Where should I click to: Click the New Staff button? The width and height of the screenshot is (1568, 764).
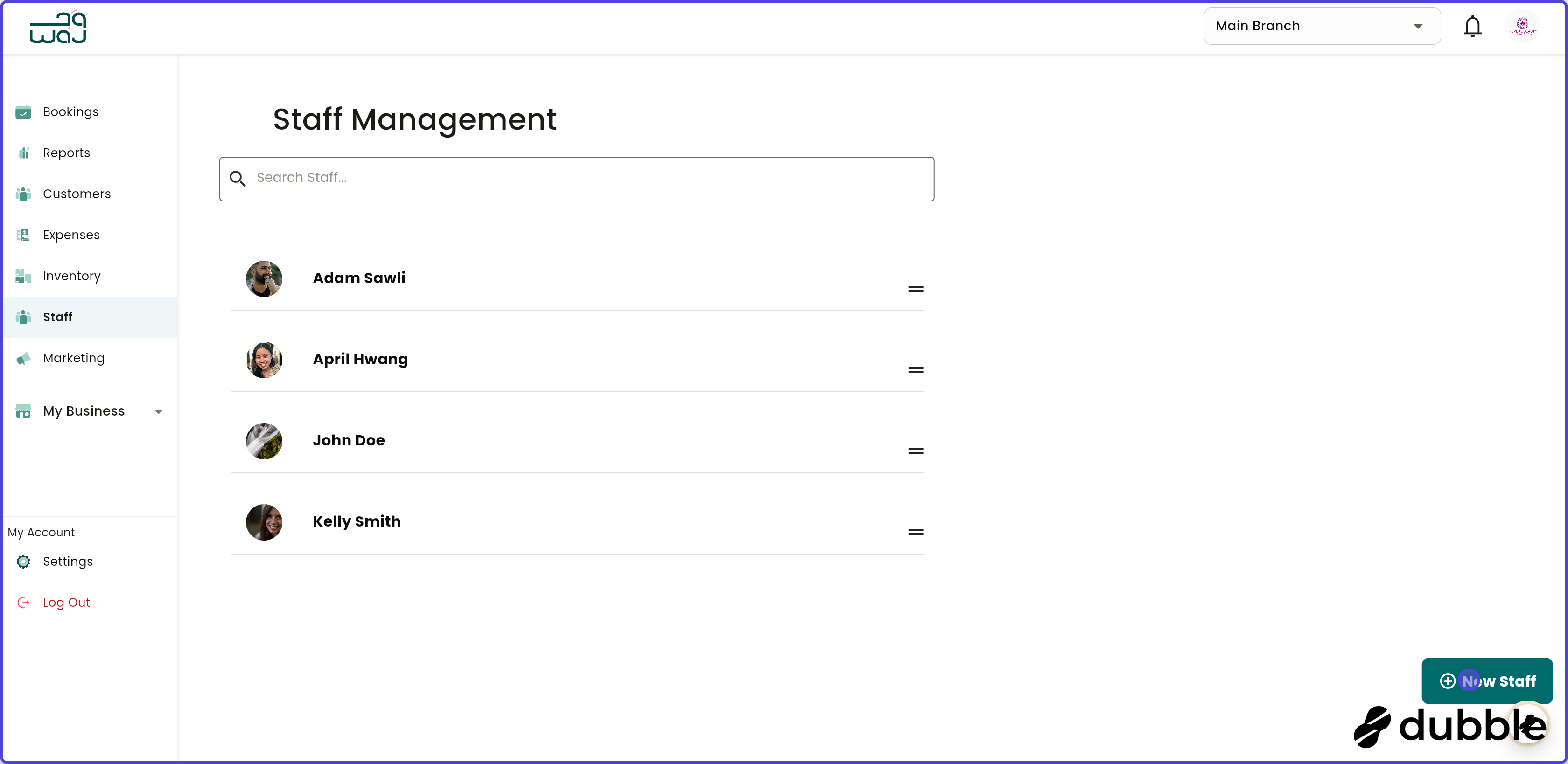point(1486,681)
